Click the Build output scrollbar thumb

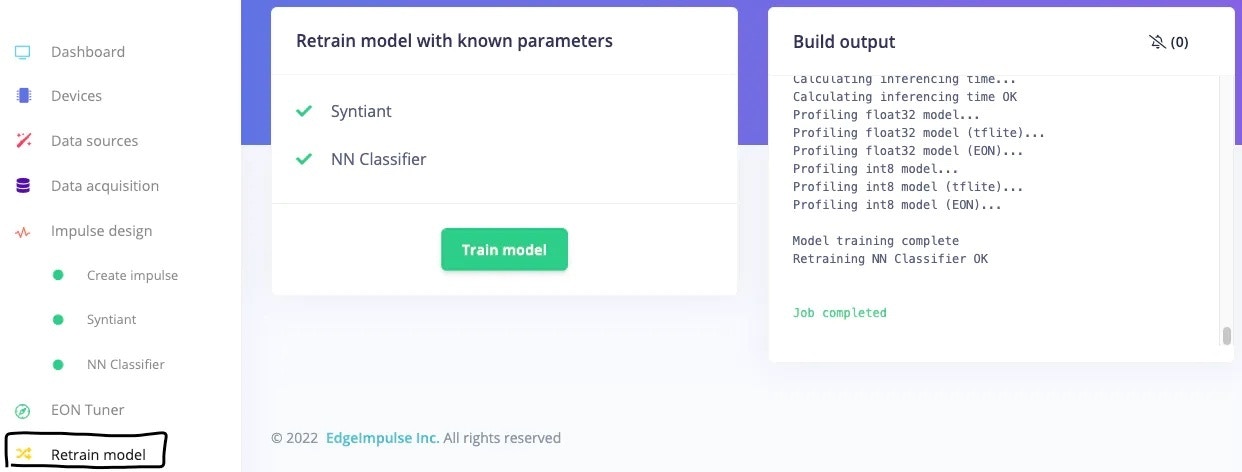pyautogui.click(x=1227, y=335)
